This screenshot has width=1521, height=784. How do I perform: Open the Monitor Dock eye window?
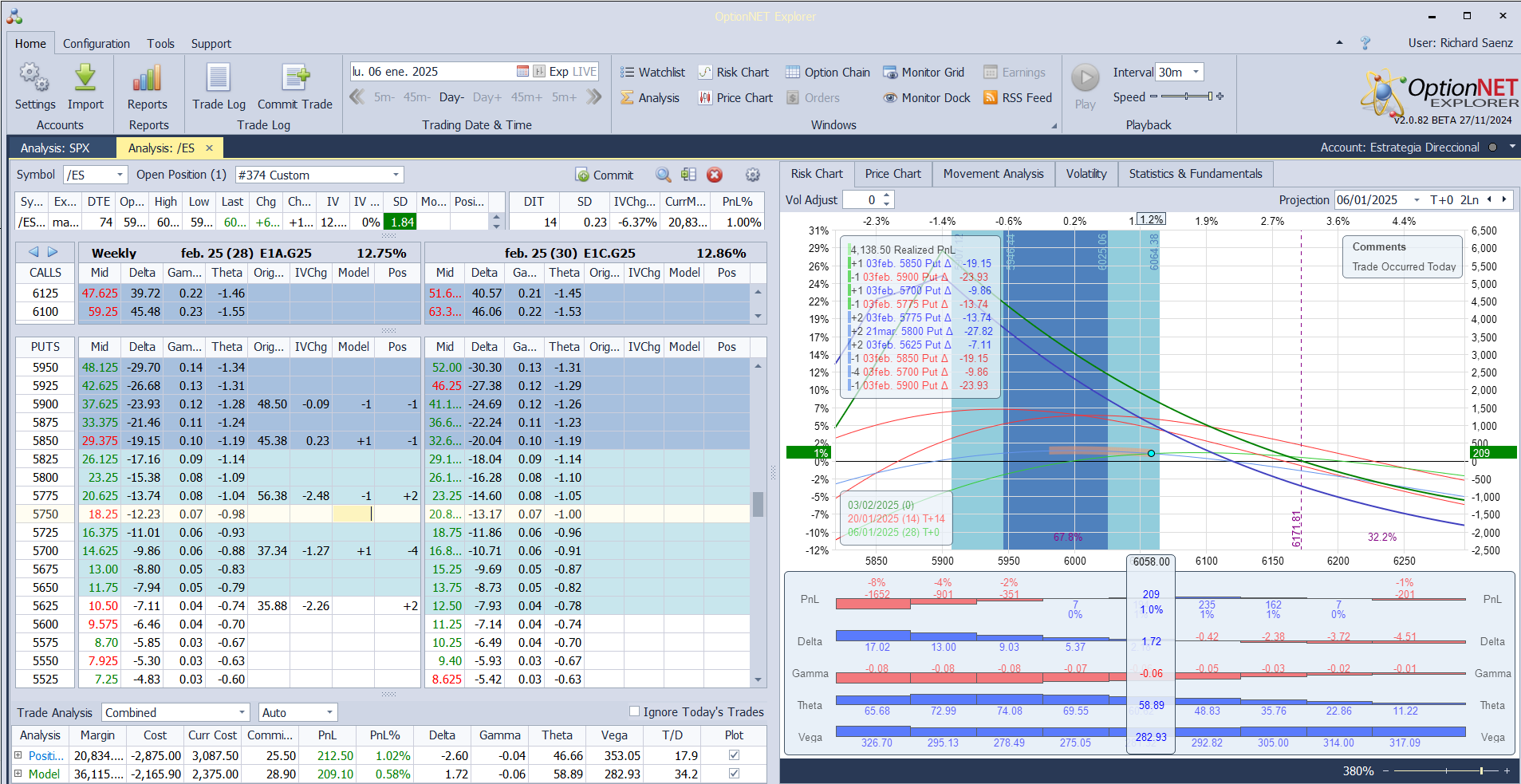point(927,98)
